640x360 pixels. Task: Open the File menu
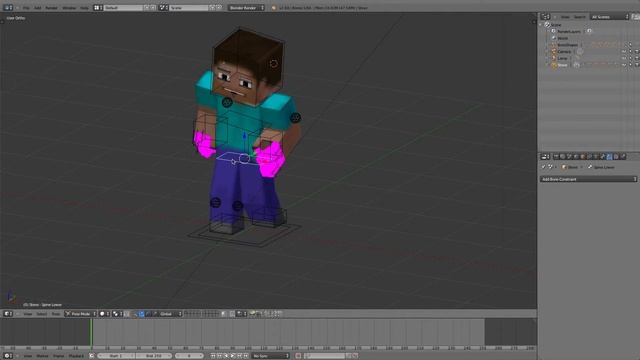click(26, 8)
